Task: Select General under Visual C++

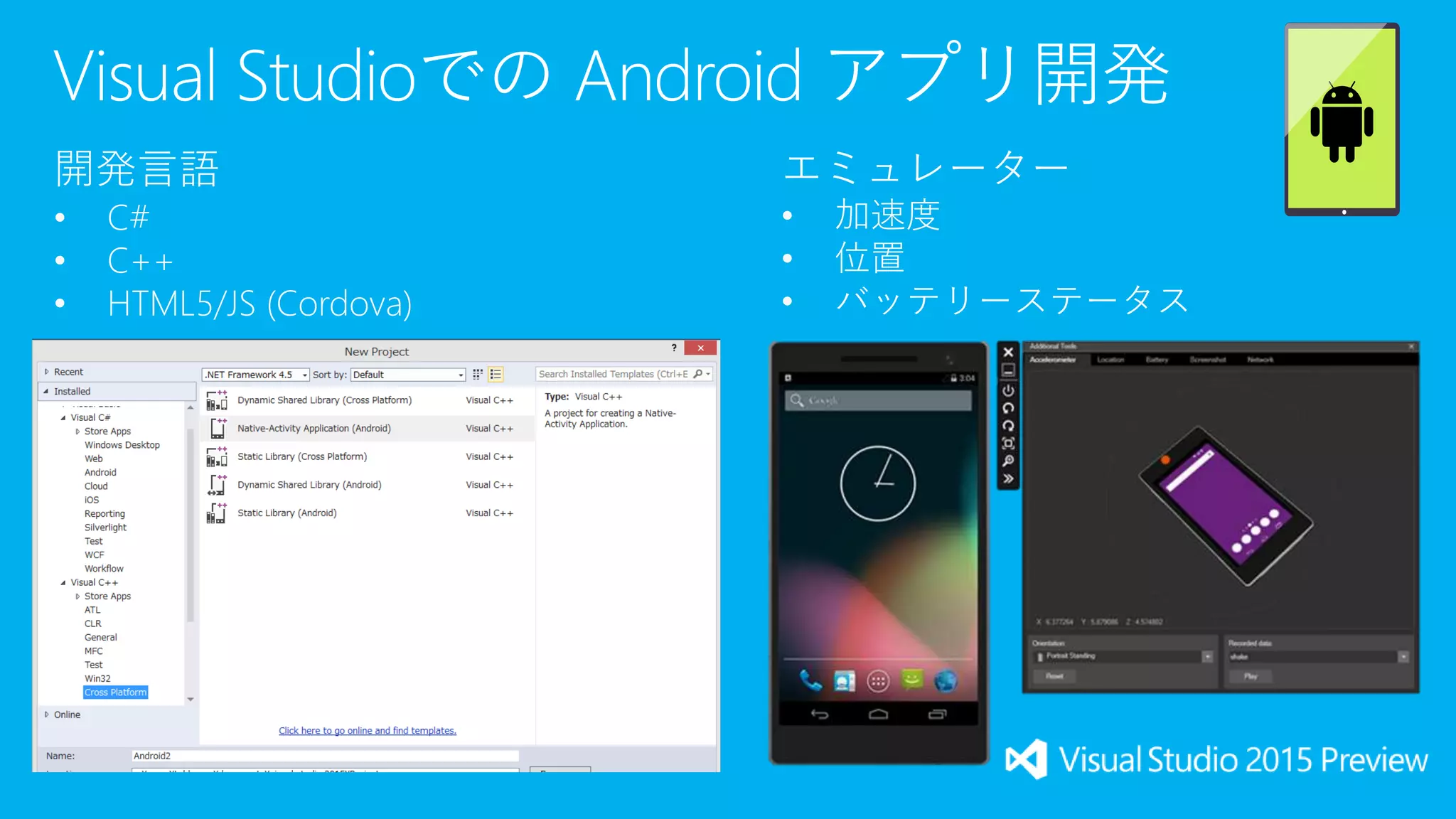Action: point(101,638)
